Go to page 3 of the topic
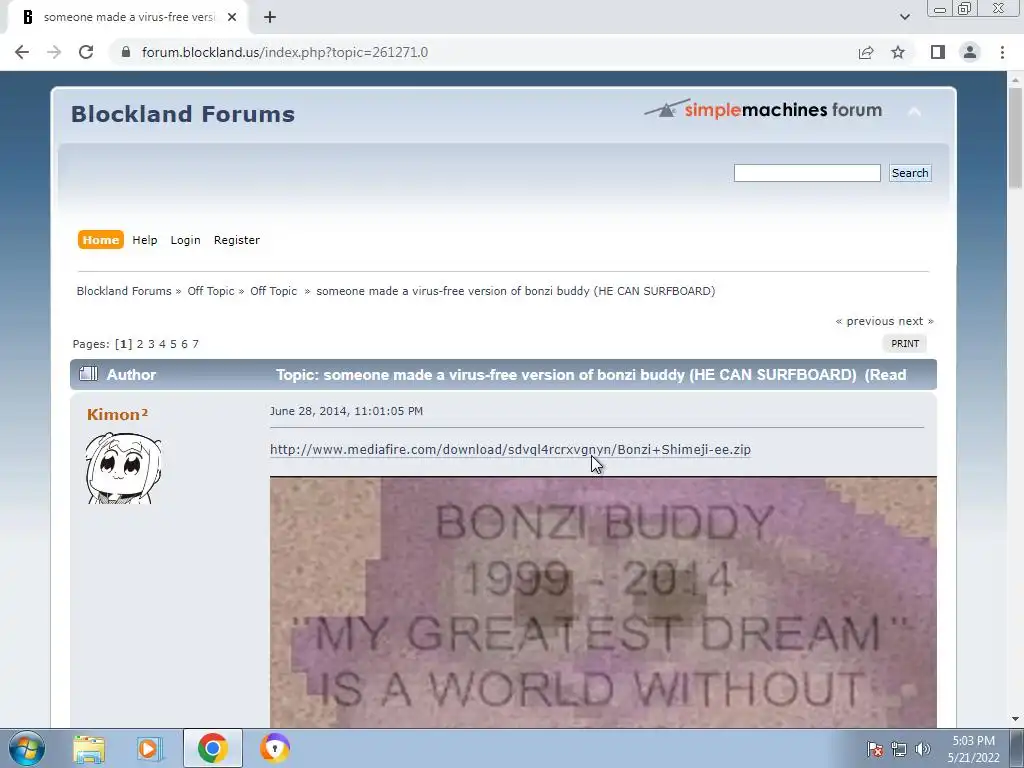The height and width of the screenshot is (768, 1024). [x=151, y=344]
